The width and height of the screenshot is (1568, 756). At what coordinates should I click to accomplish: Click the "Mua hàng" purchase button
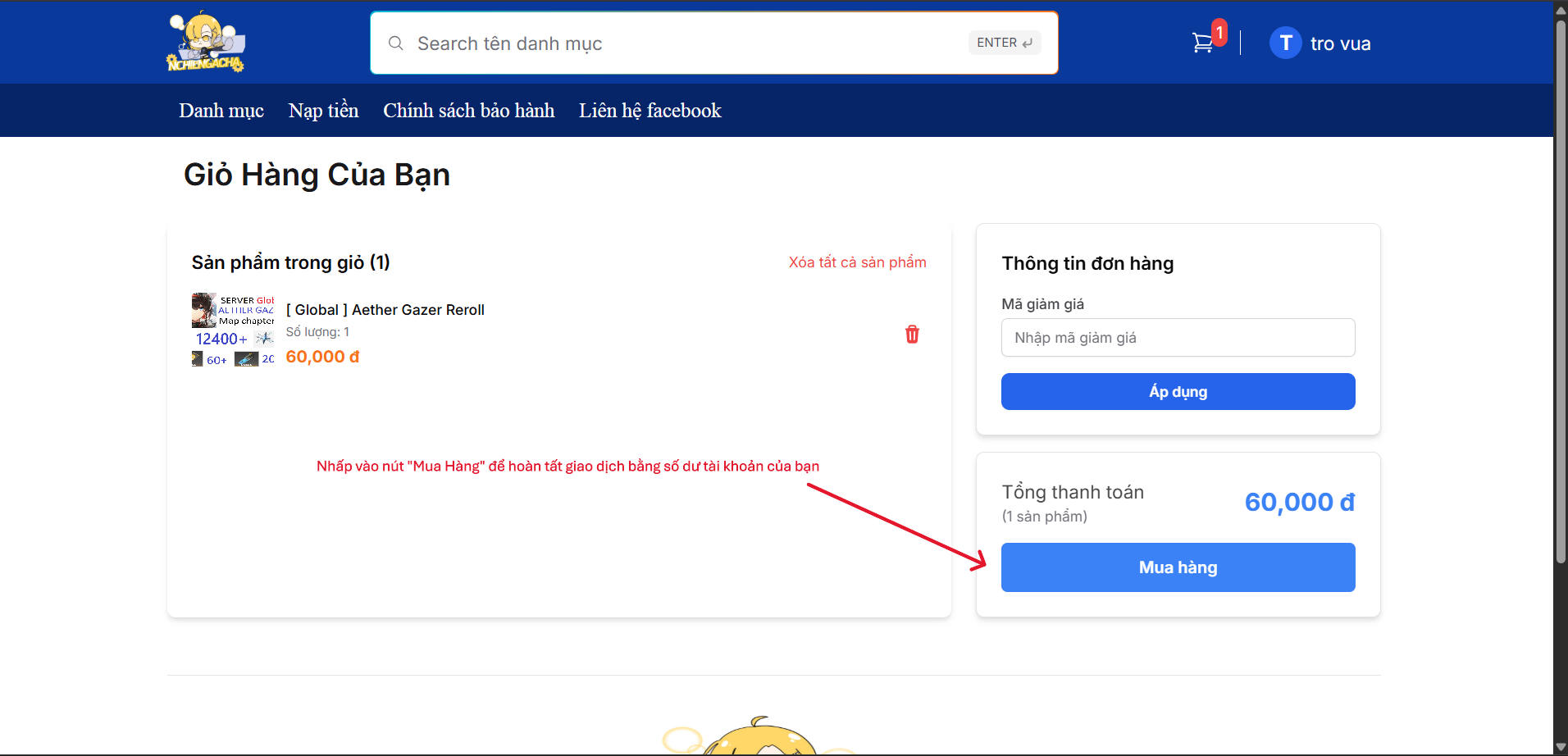(1178, 567)
